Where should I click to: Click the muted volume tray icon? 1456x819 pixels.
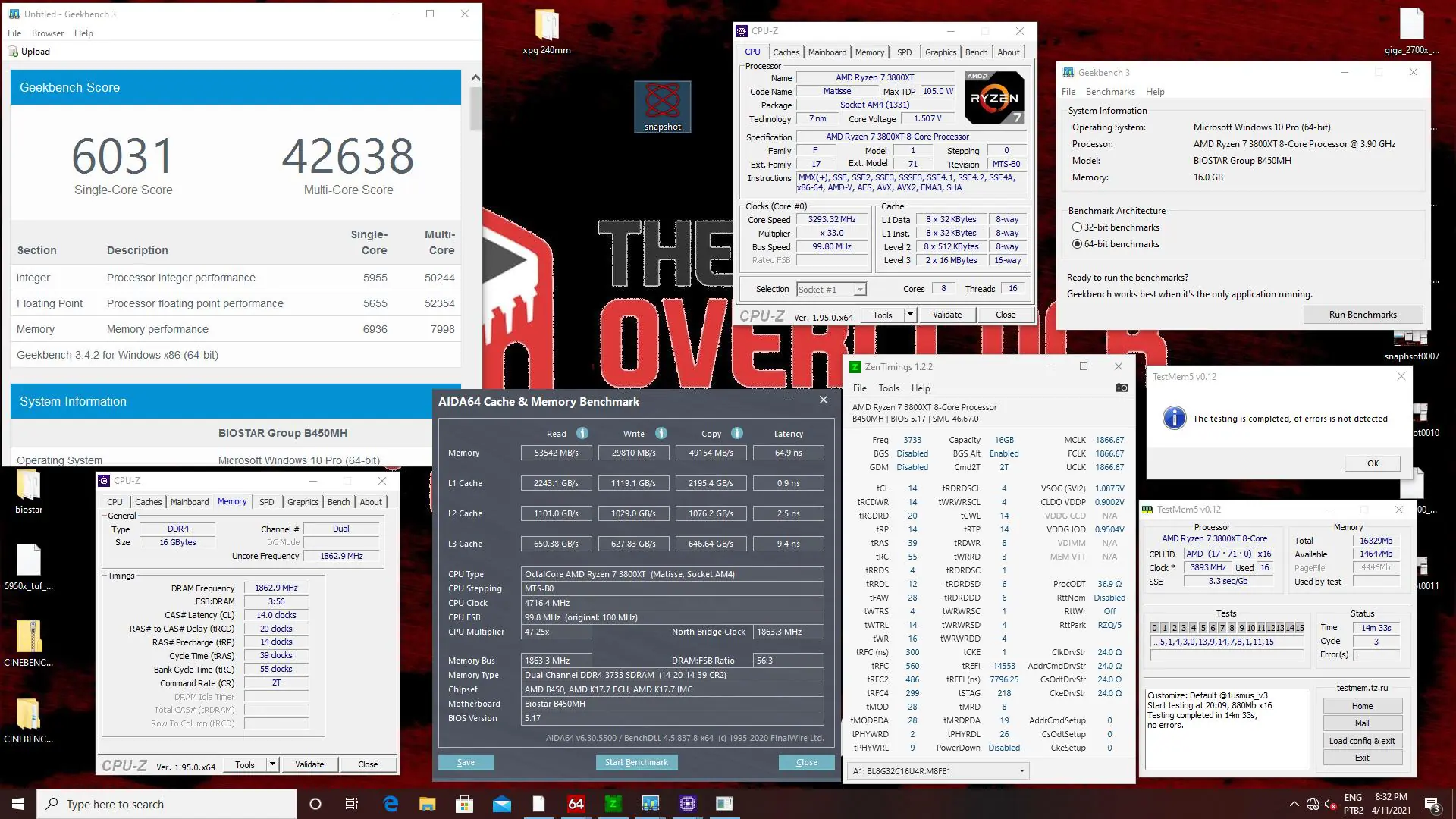coord(1331,805)
